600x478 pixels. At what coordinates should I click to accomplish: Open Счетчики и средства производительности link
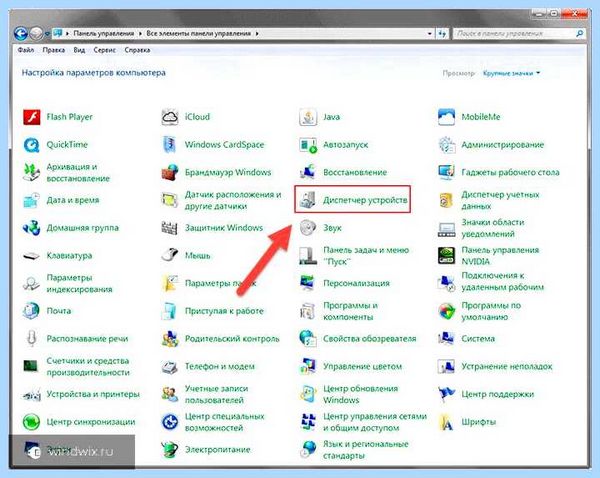click(x=88, y=367)
